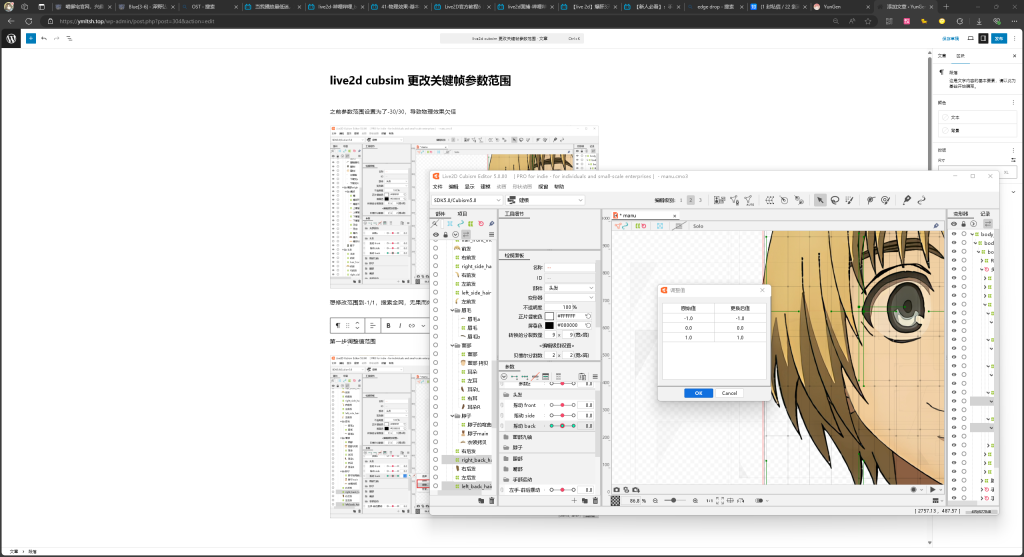The height and width of the screenshot is (557, 1024).
Task: Click the canvas zoom slider handle
Action: 673,500
